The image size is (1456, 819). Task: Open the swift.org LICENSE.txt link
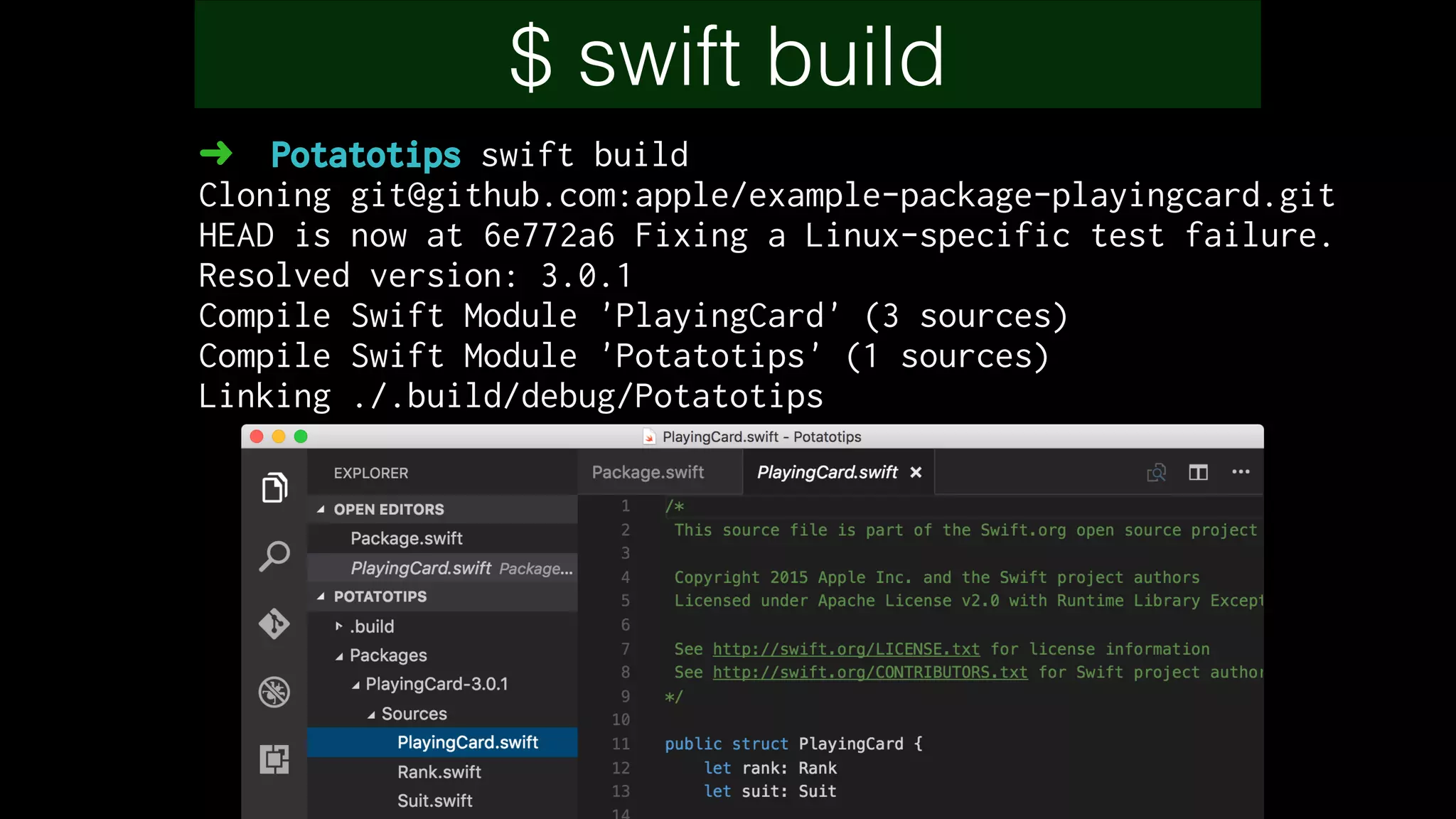pos(846,649)
